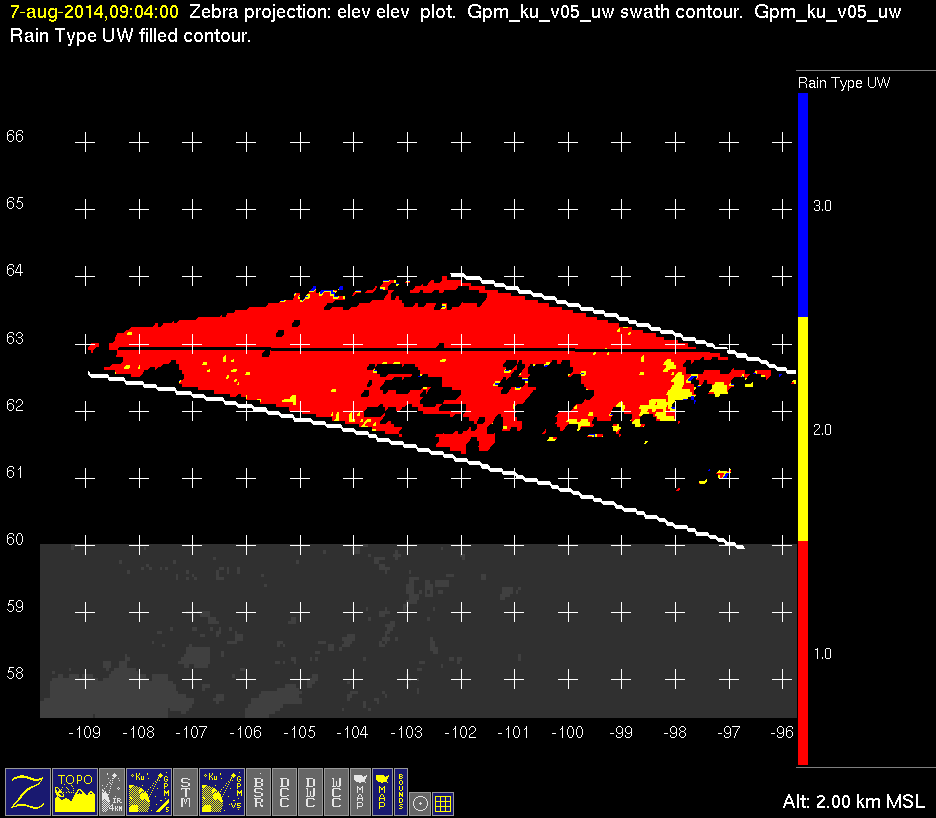Click the blue segment of color bar
The width and height of the screenshot is (936, 818).
pyautogui.click(x=802, y=205)
